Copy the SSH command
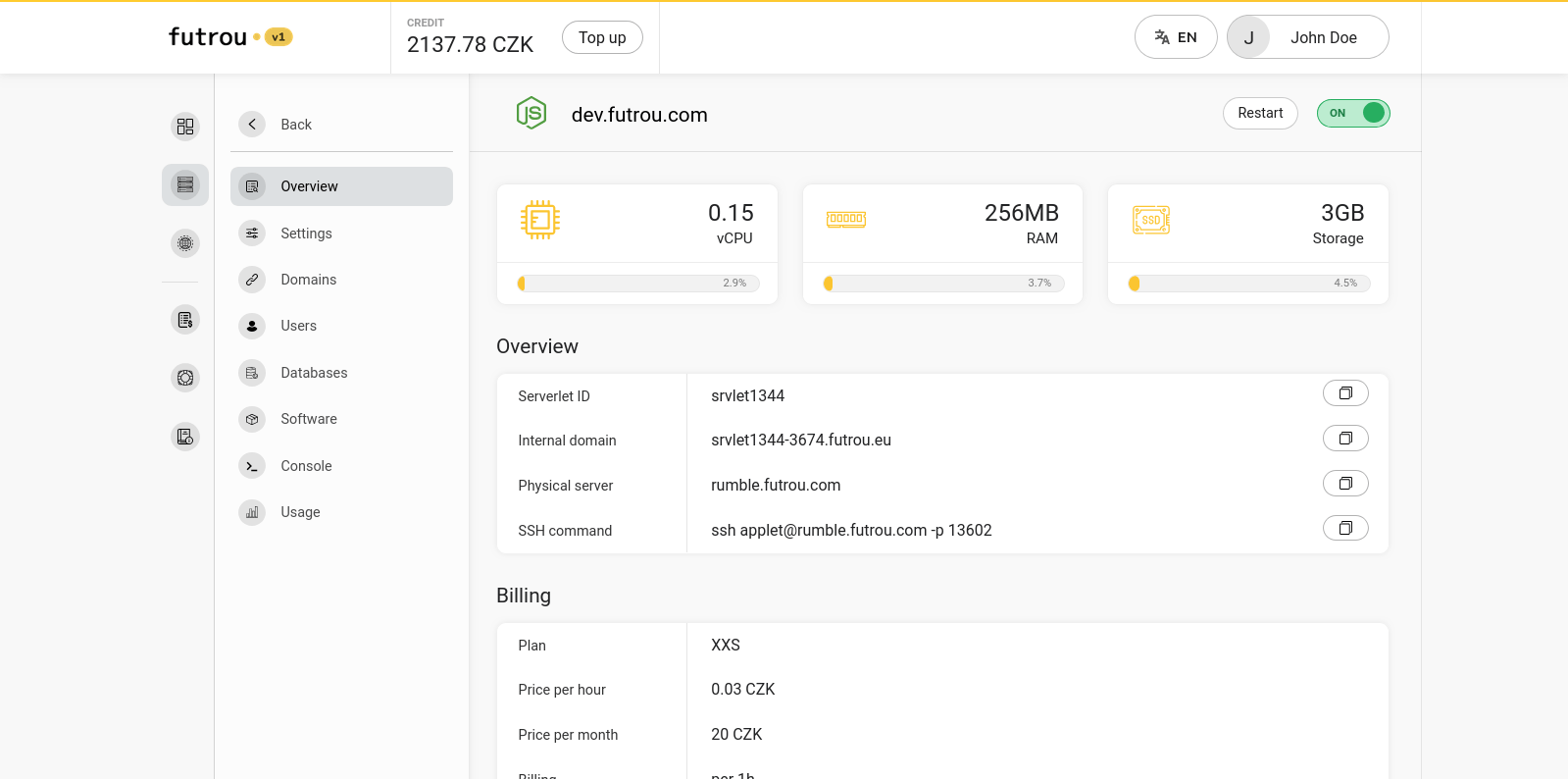The height and width of the screenshot is (779, 1568). pos(1345,528)
